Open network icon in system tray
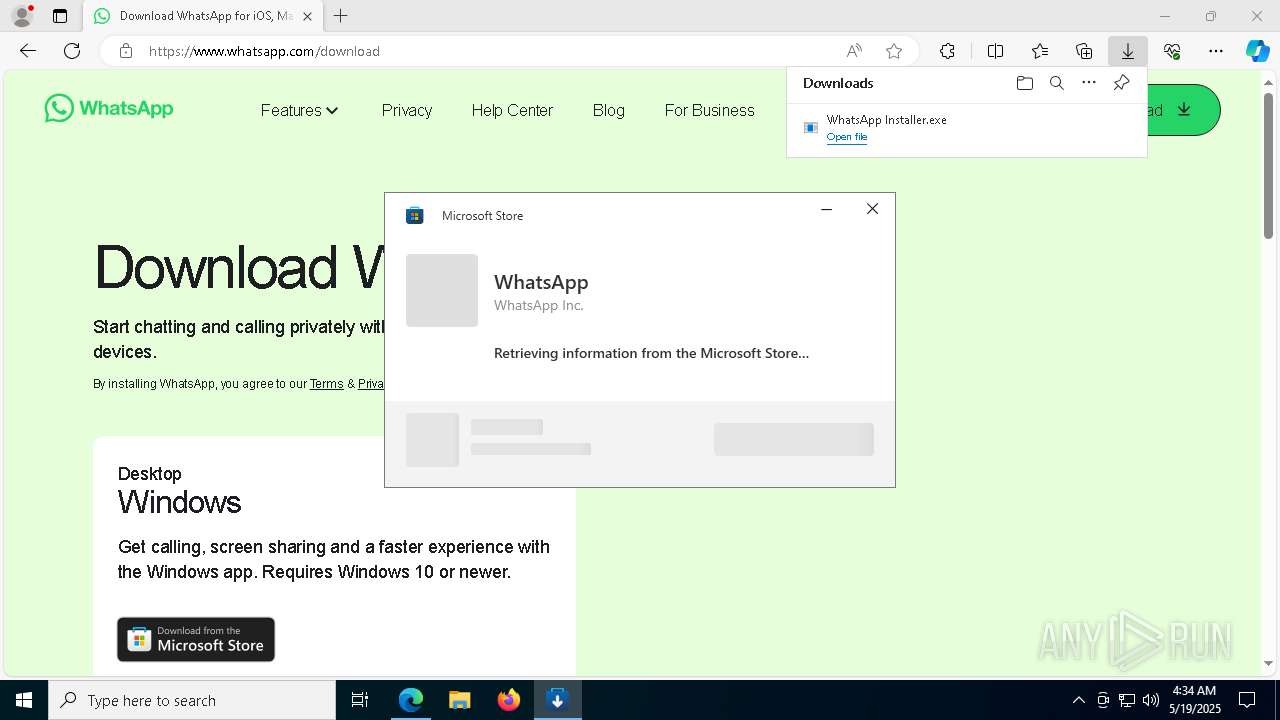The height and width of the screenshot is (720, 1280). (1127, 700)
